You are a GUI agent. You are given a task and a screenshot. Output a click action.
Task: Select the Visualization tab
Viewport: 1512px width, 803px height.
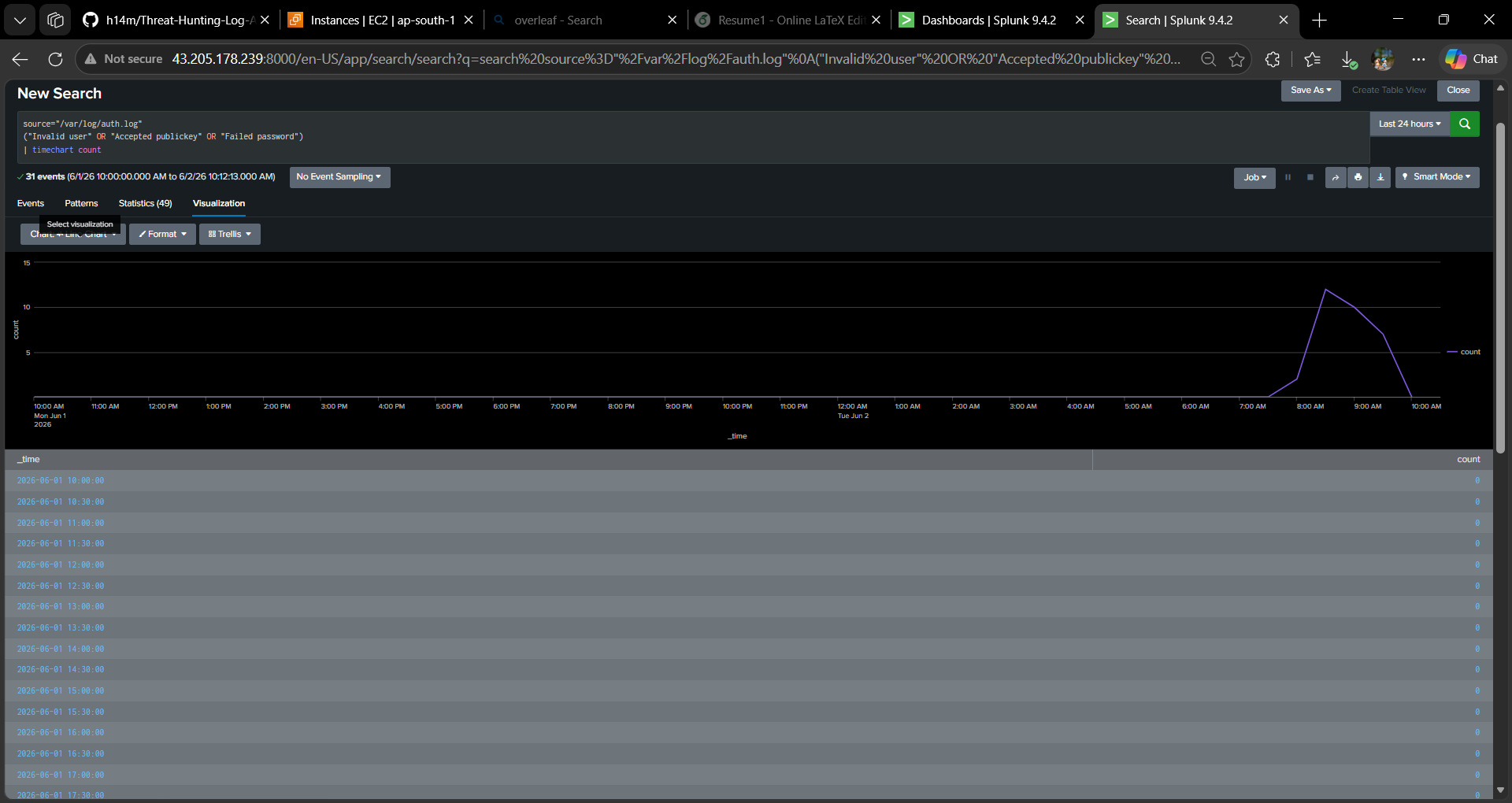point(219,204)
